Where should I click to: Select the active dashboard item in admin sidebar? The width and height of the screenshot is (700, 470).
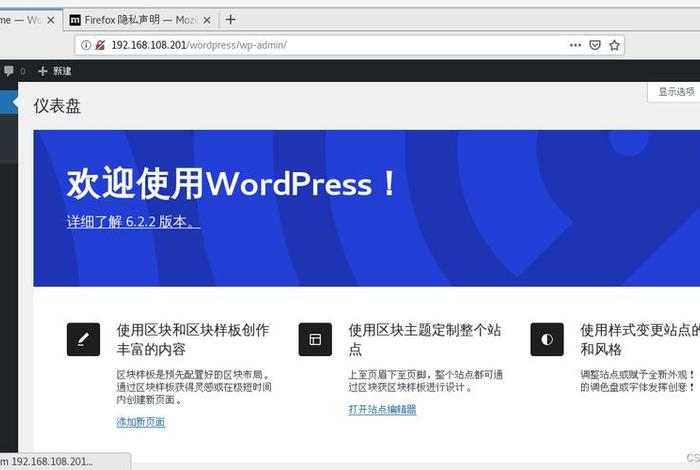pos(9,102)
